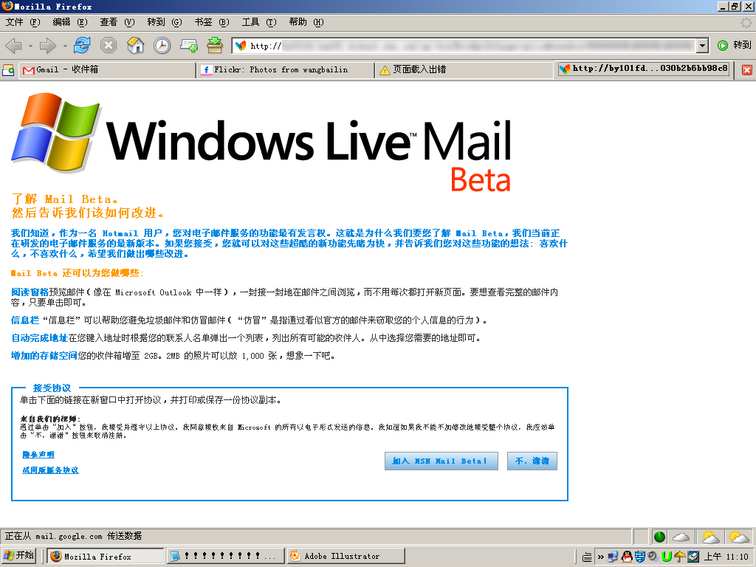Open History with the clock icon

click(x=162, y=45)
